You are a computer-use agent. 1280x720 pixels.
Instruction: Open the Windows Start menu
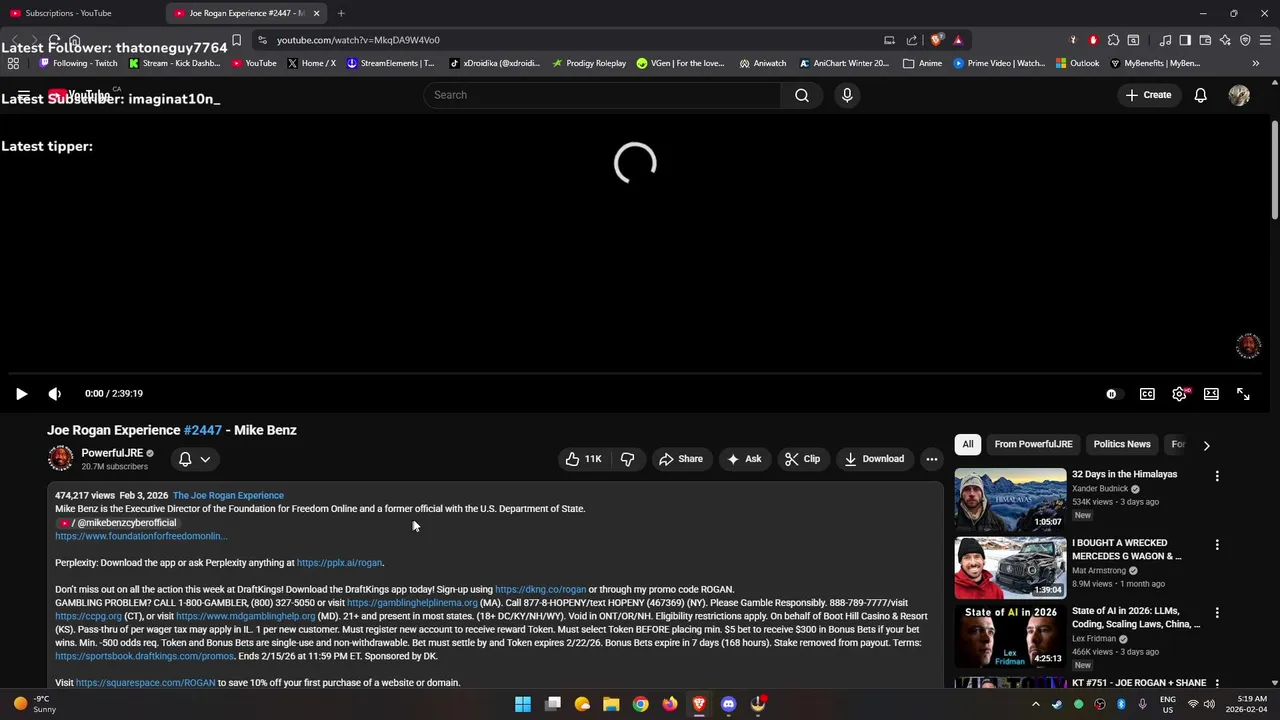point(523,704)
